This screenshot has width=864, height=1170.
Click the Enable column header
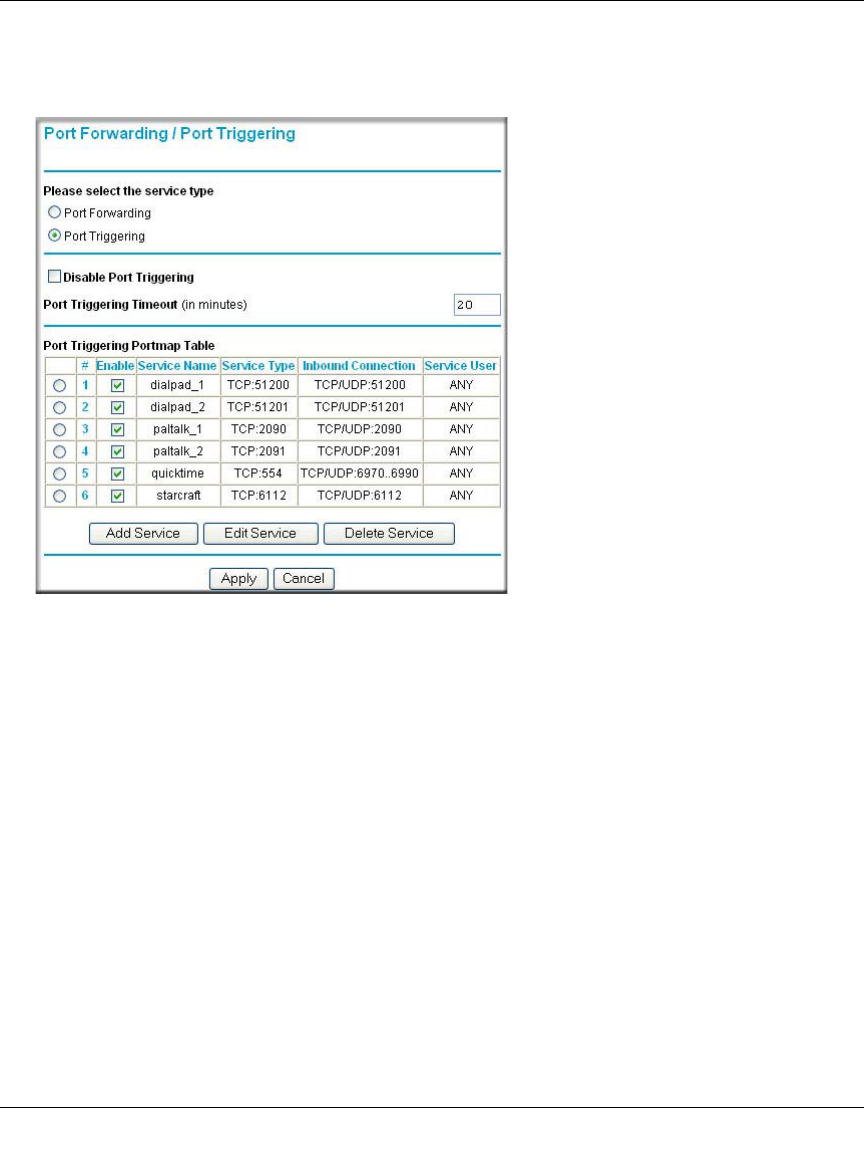coord(116,366)
